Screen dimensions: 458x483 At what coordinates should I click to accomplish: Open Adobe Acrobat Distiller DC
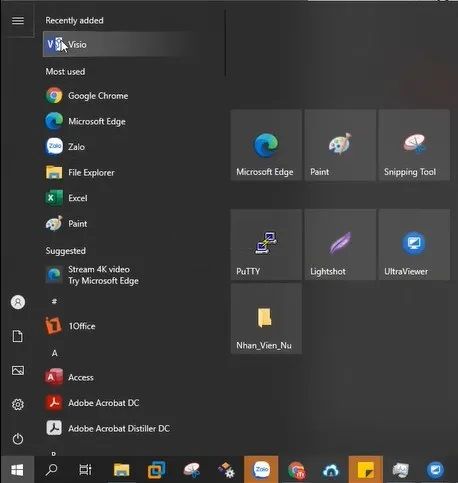(123, 428)
